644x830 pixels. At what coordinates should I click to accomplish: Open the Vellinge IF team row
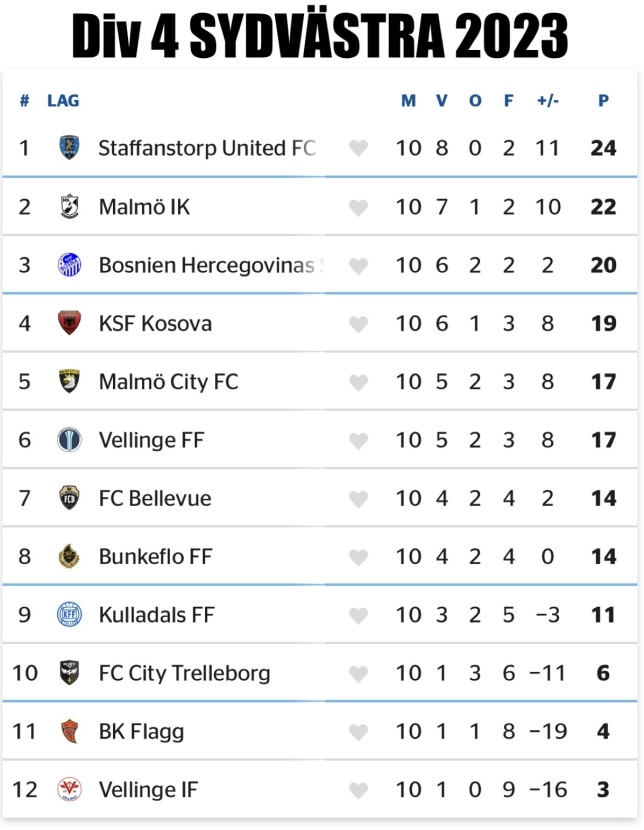point(320,789)
